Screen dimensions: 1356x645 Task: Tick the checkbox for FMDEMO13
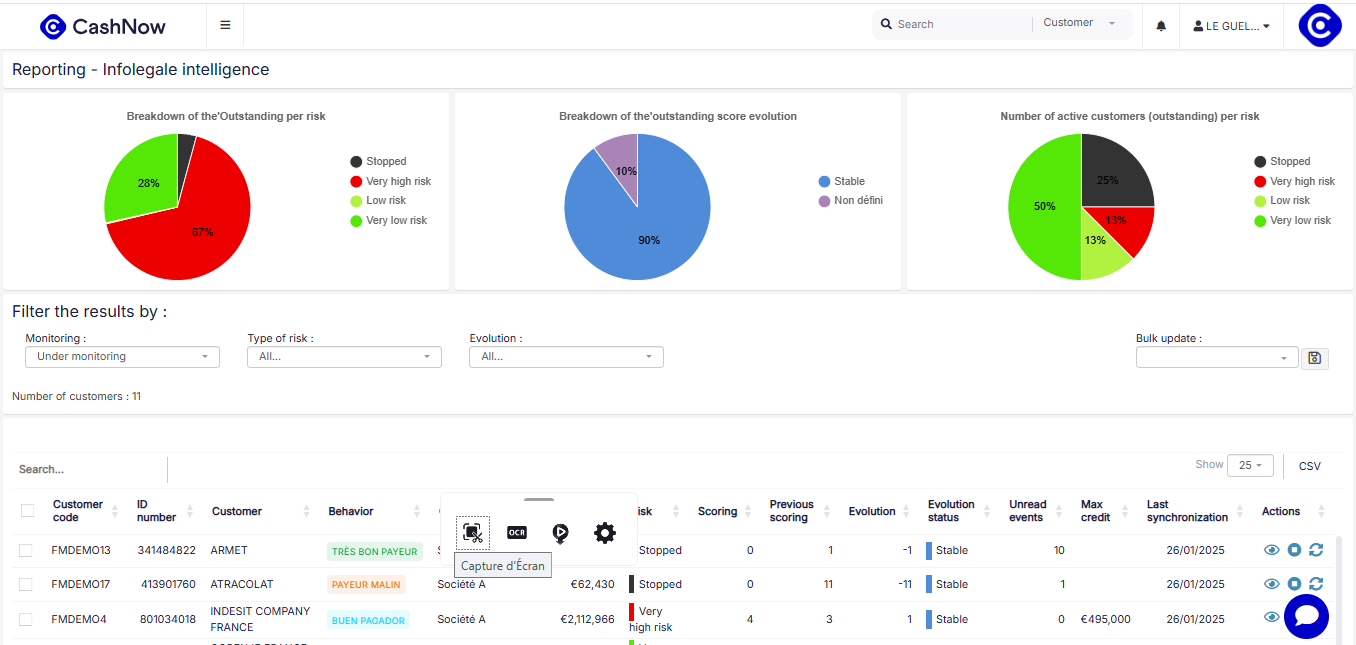point(25,550)
